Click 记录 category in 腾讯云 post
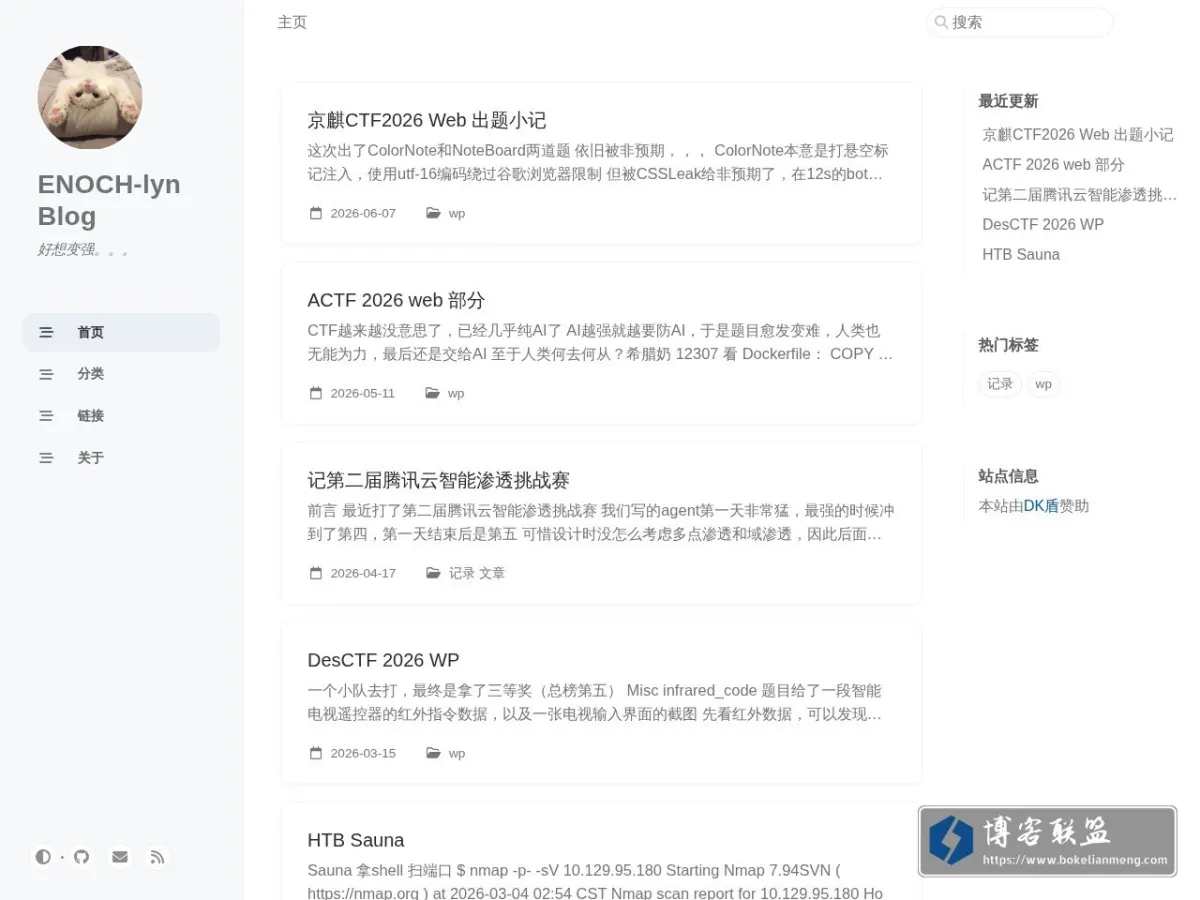The width and height of the screenshot is (1200, 900). pos(461,573)
